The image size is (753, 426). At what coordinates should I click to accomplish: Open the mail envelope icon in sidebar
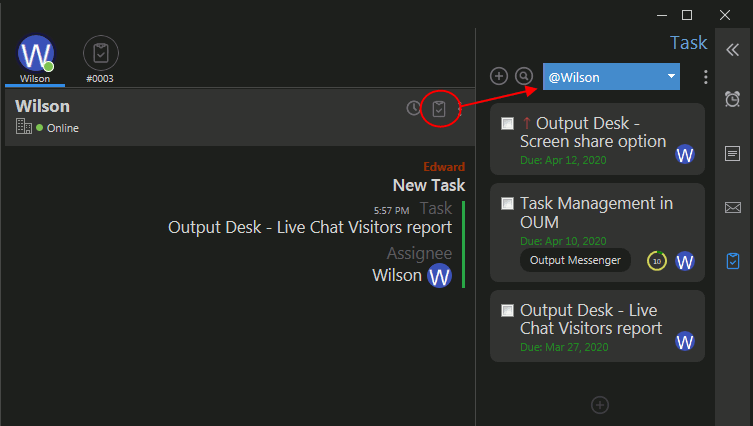[733, 207]
